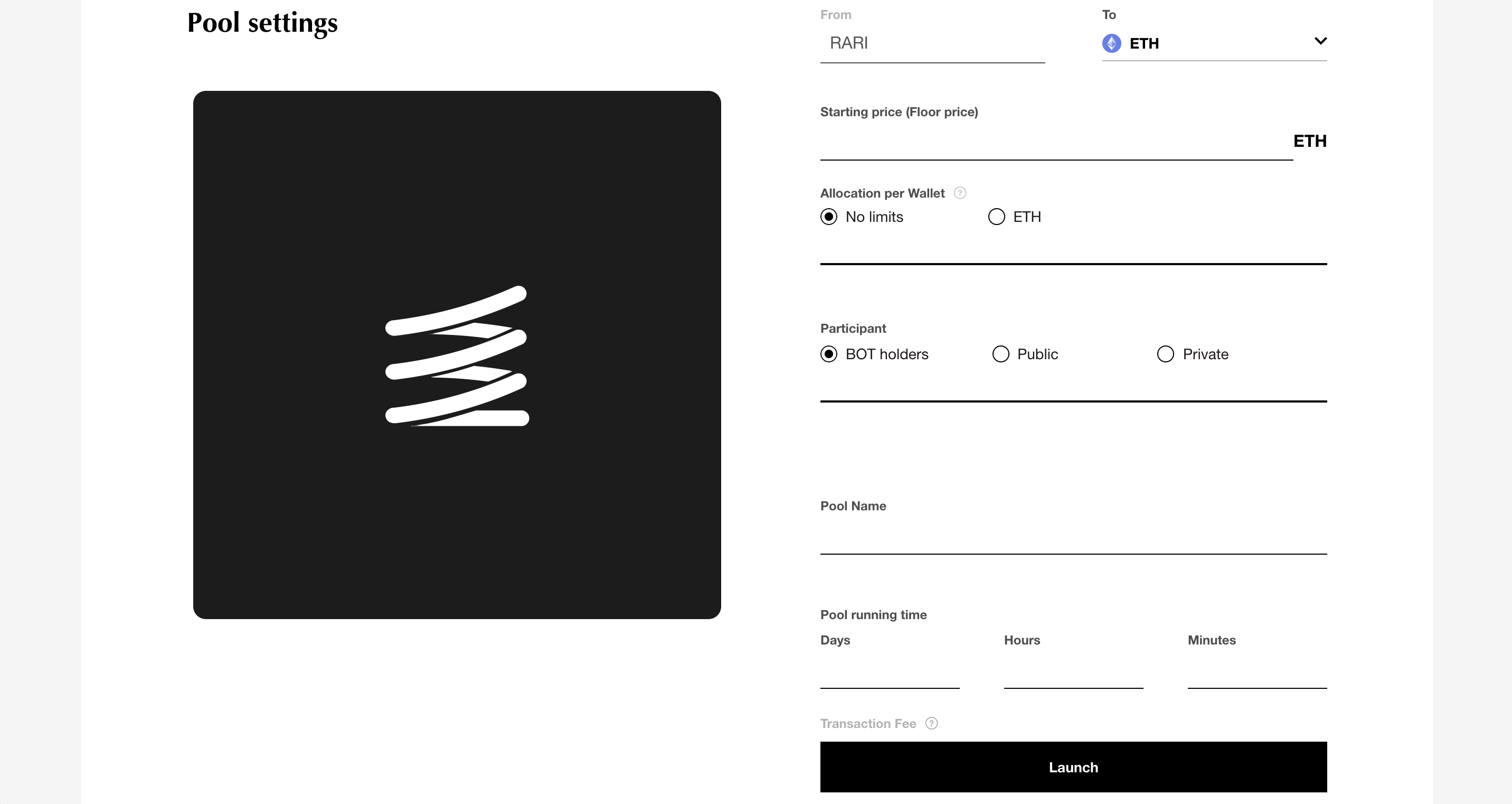Click the Days running time field
Image resolution: width=1512 pixels, height=804 pixels.
(x=889, y=672)
